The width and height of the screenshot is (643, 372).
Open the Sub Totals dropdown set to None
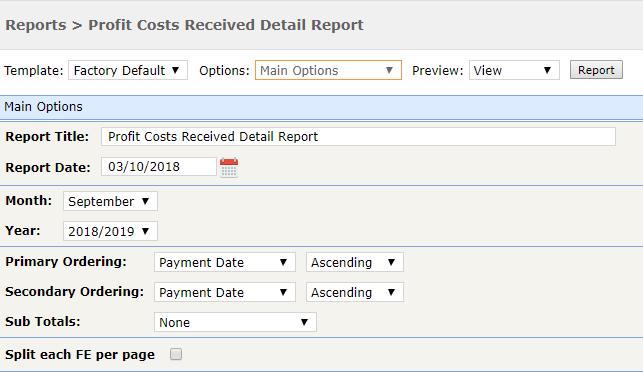[235, 322]
